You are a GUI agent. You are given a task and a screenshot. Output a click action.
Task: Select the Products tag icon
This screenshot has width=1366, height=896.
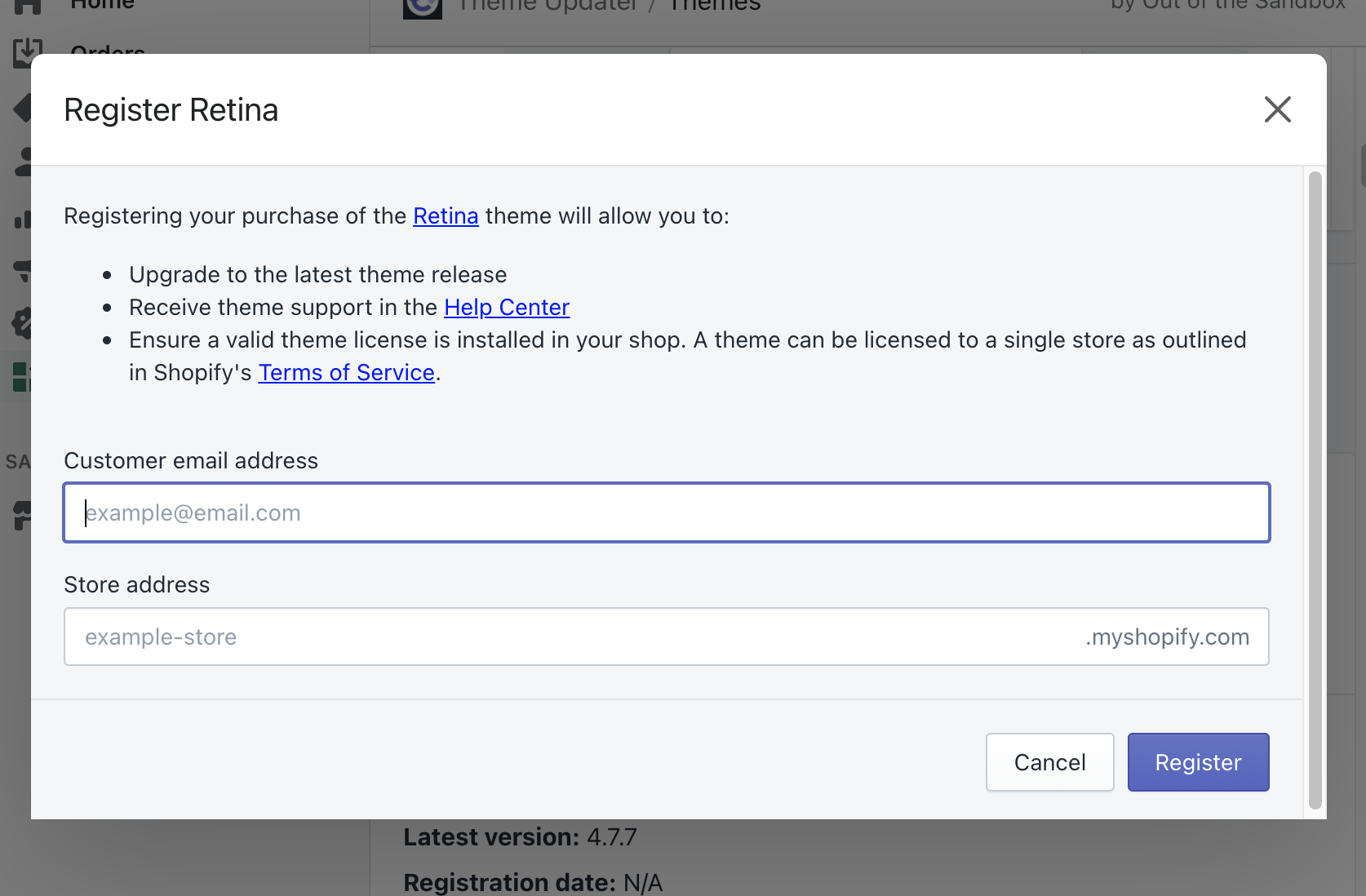[x=22, y=108]
